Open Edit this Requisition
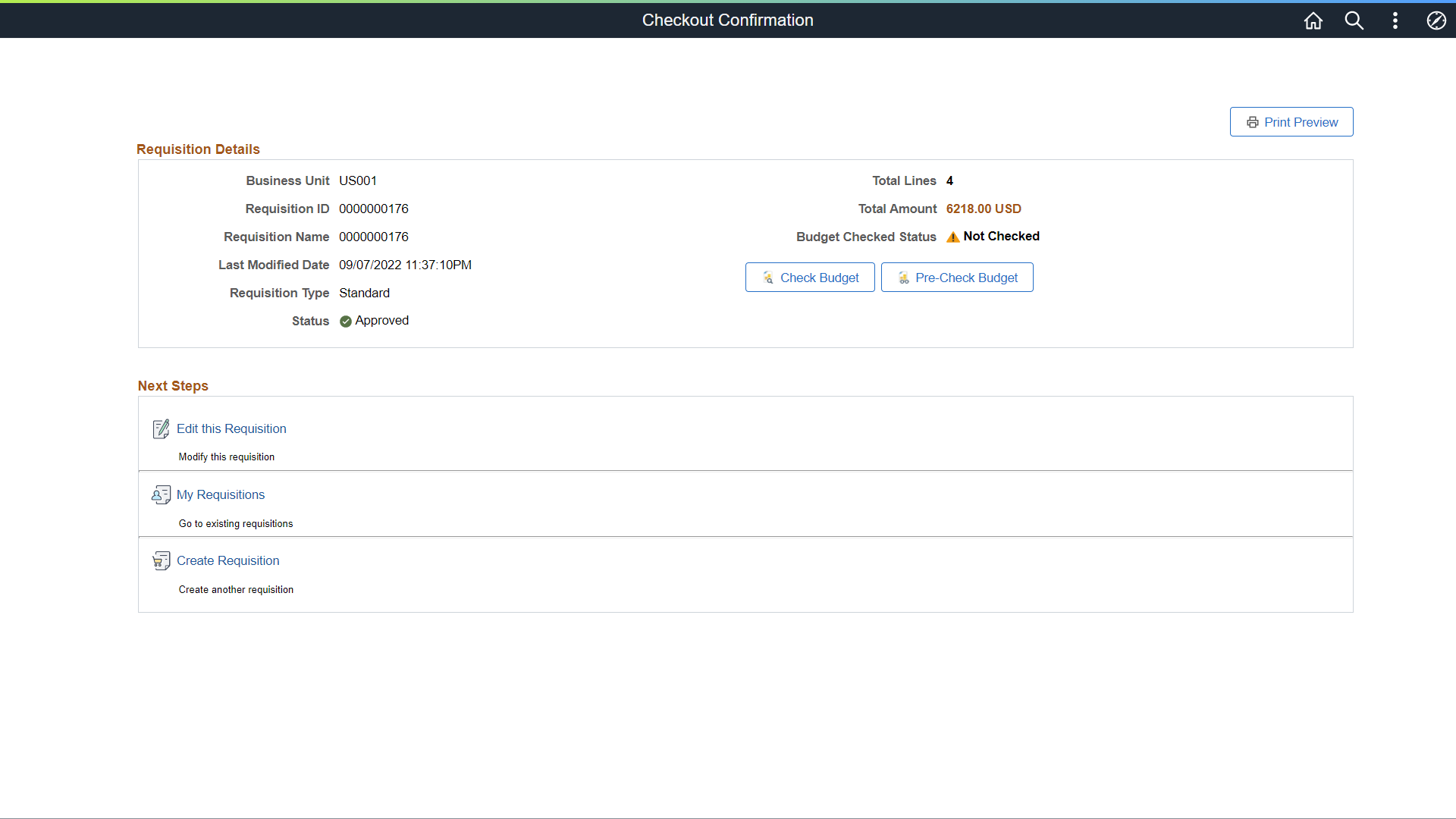 click(x=231, y=428)
